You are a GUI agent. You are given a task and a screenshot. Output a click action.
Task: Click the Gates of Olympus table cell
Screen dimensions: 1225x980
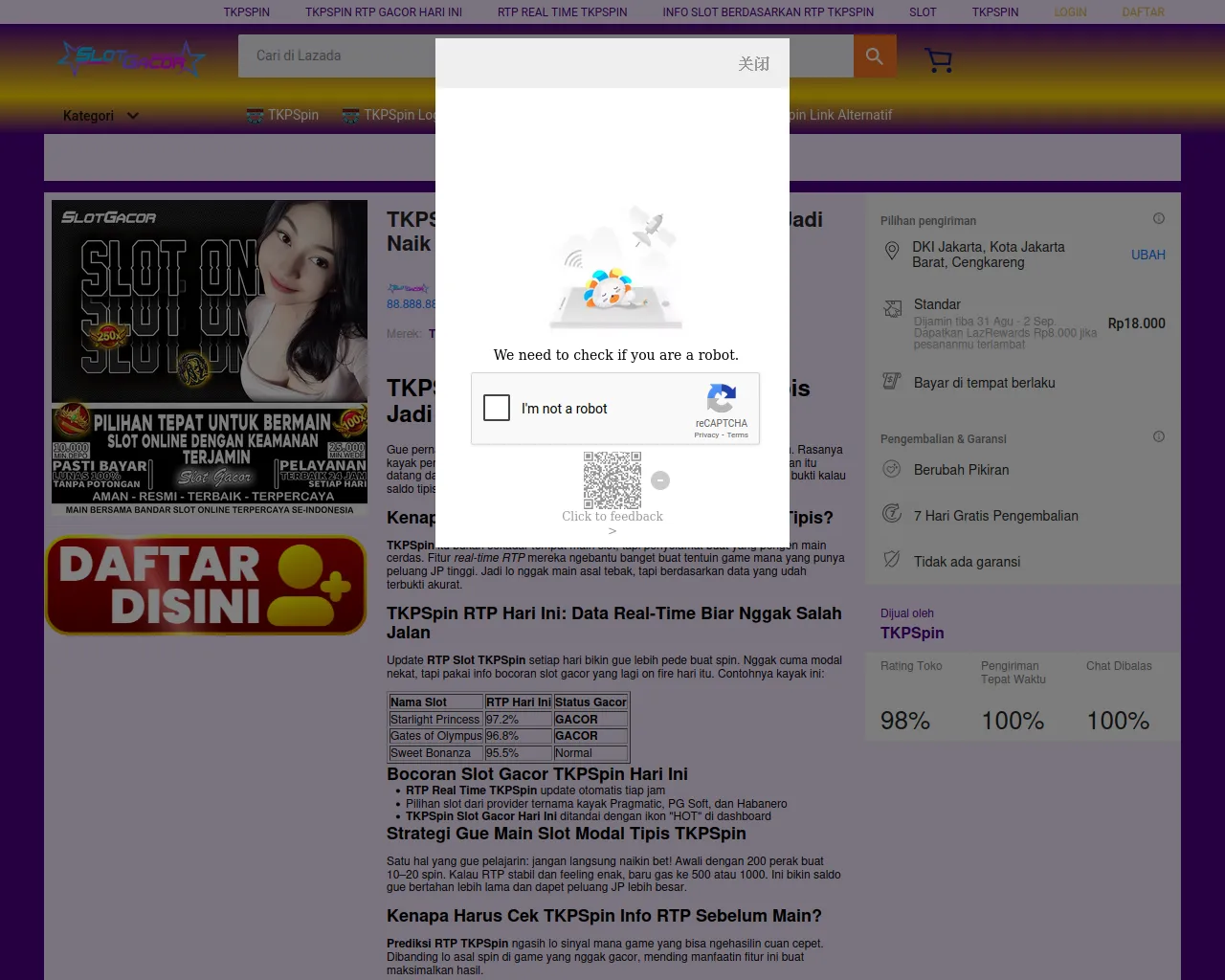435,736
